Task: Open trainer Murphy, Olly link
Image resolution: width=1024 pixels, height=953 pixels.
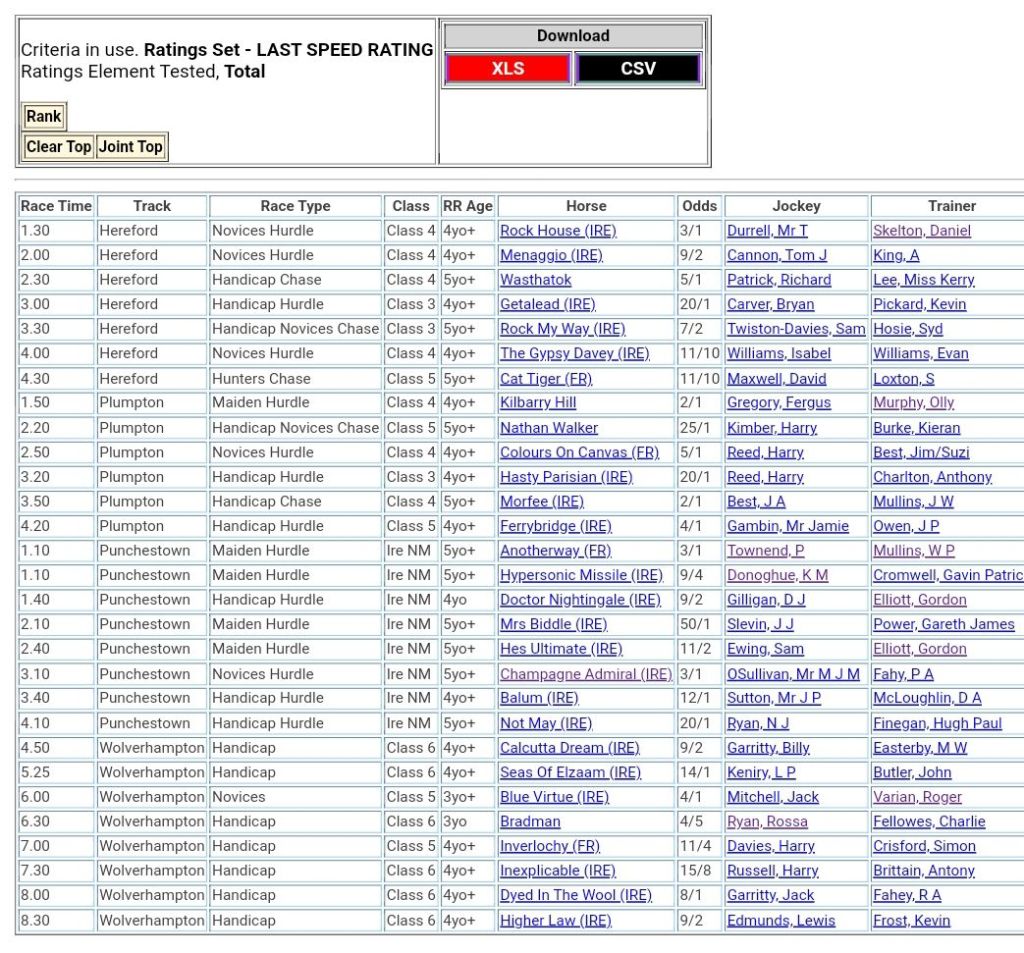Action: click(913, 403)
